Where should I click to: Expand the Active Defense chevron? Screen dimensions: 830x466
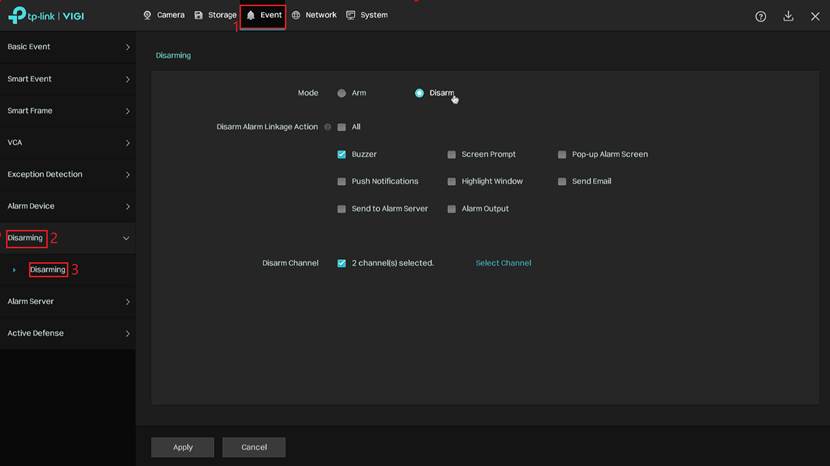click(128, 334)
